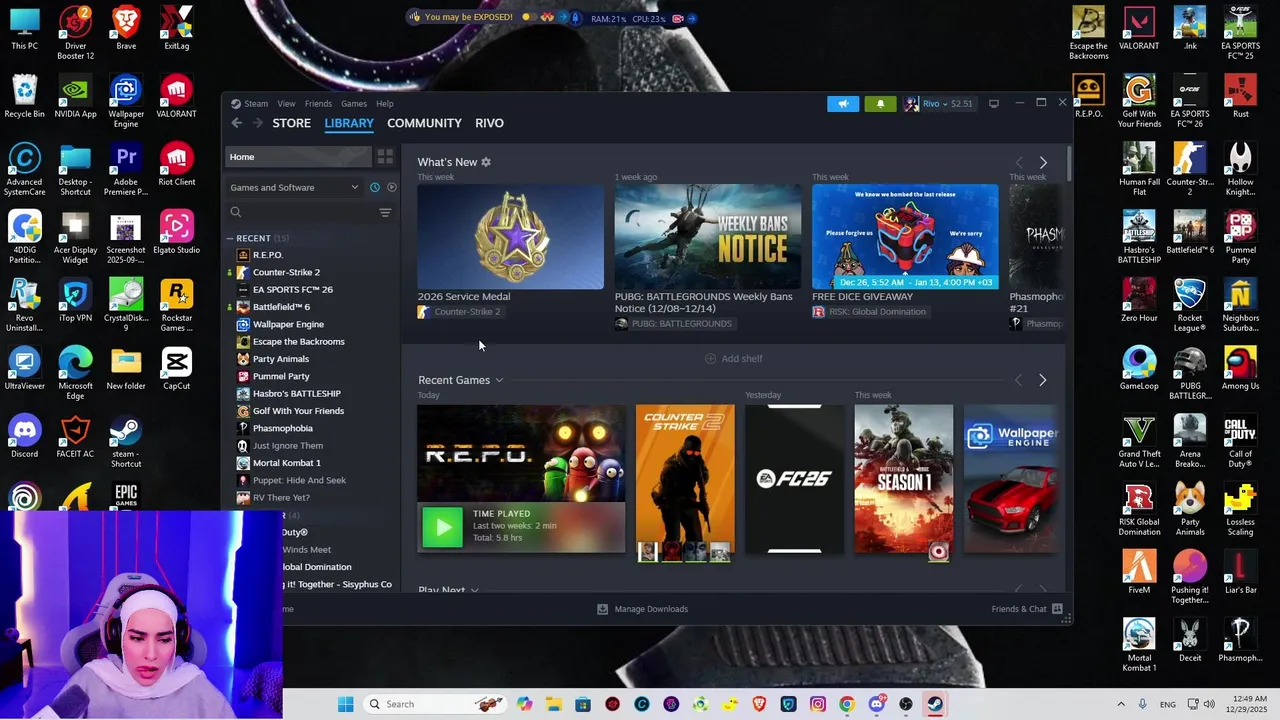Toggle volume speaker in system tray
The width and height of the screenshot is (1280, 720).
(x=1208, y=704)
